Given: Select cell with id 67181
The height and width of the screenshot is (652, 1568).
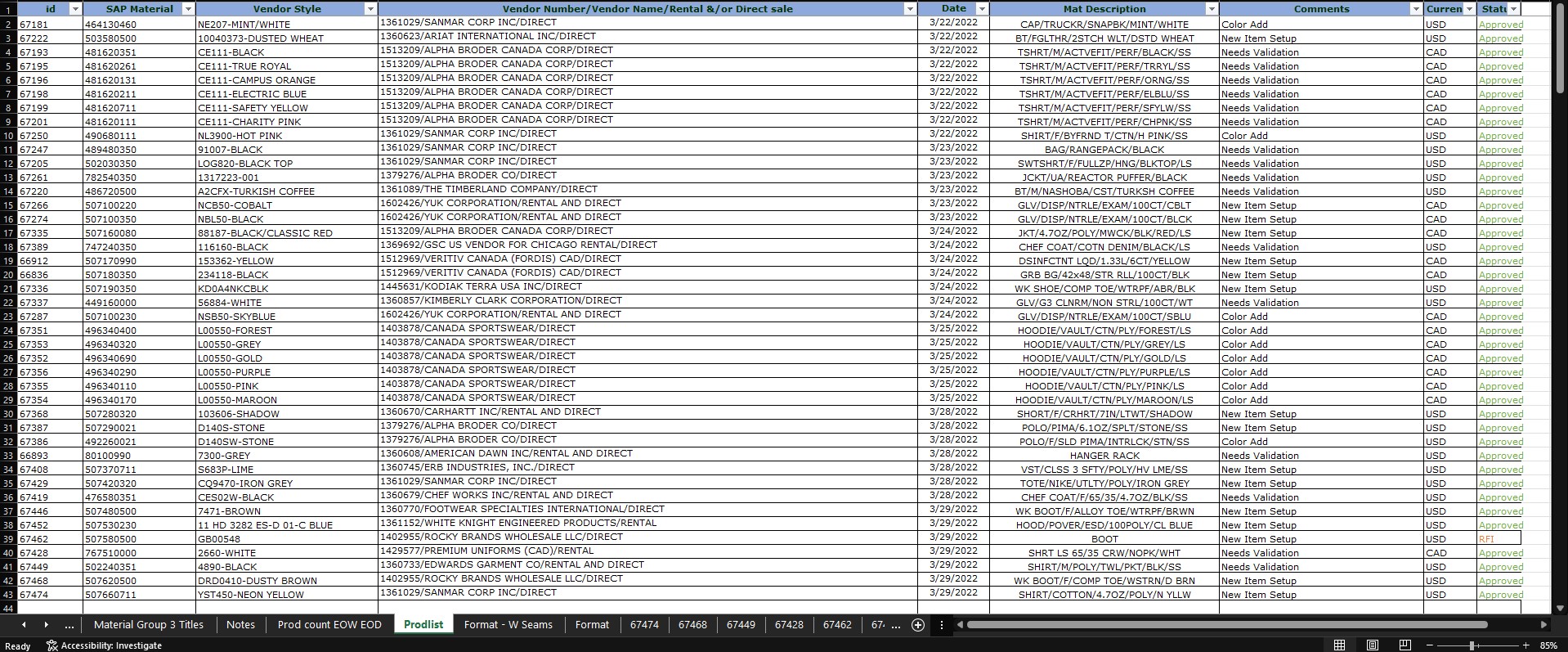Looking at the screenshot, I should point(50,25).
